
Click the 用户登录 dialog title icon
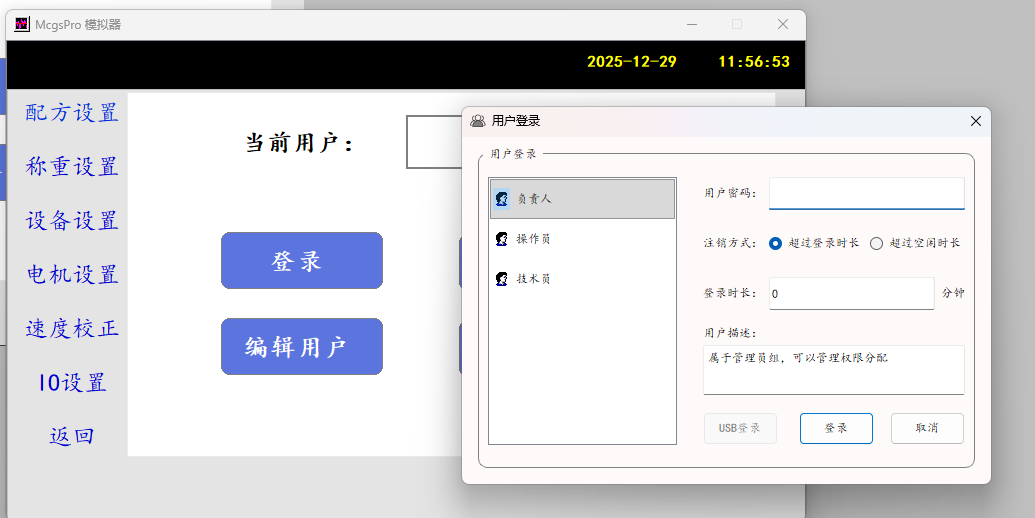click(x=478, y=121)
